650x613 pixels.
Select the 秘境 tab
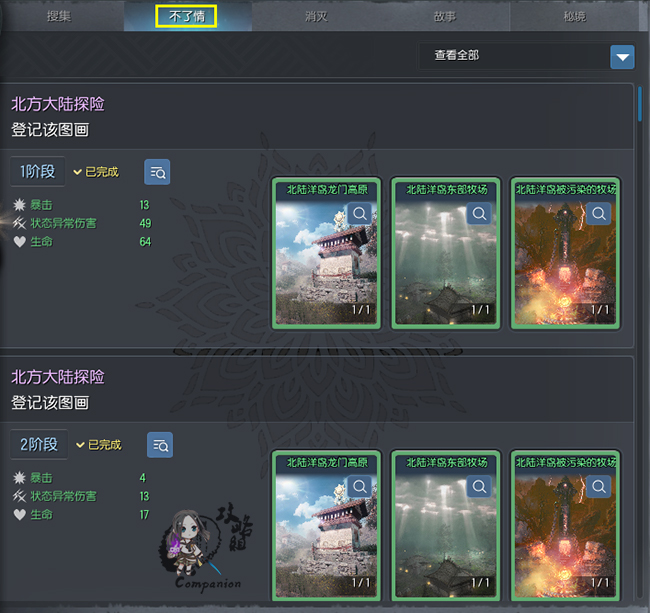575,16
